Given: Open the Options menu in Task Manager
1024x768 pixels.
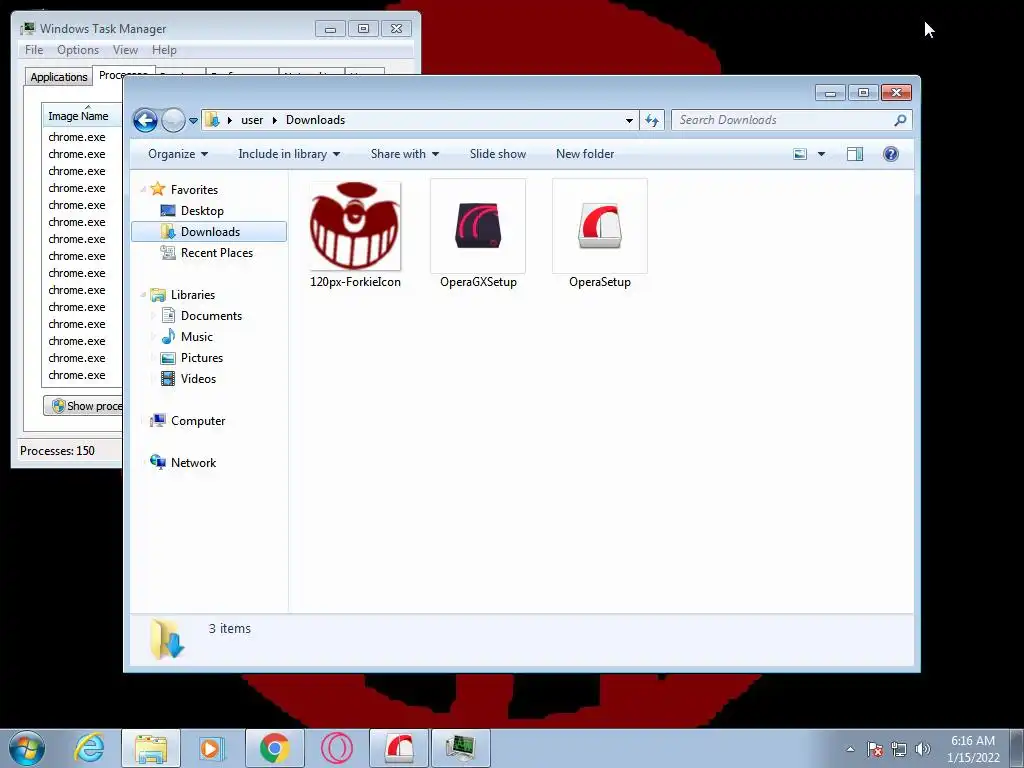Looking at the screenshot, I should pyautogui.click(x=78, y=50).
